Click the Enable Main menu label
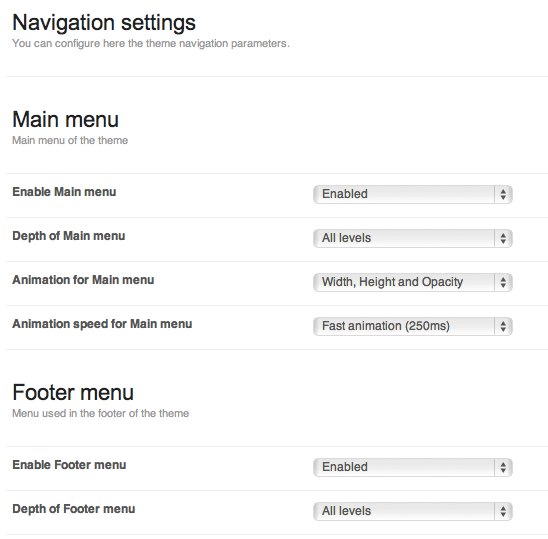Viewport: 548px width, 539px height. pyautogui.click(x=64, y=192)
